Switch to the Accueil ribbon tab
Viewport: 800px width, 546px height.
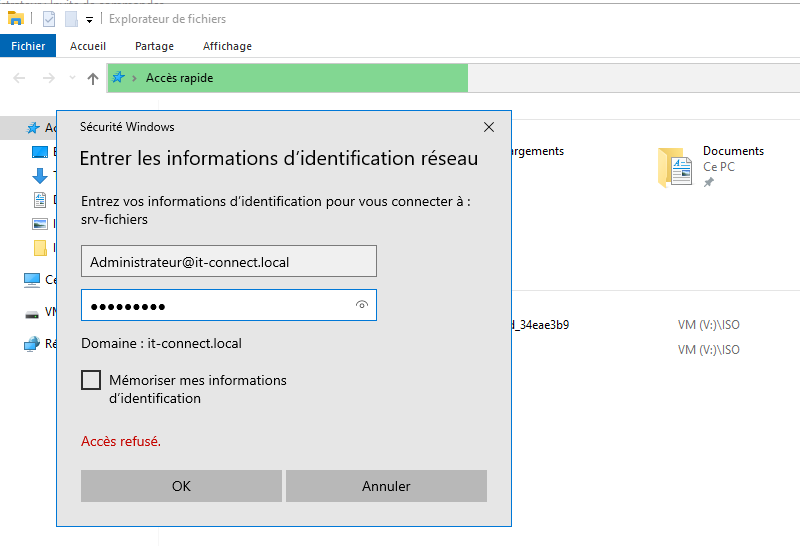point(88,46)
